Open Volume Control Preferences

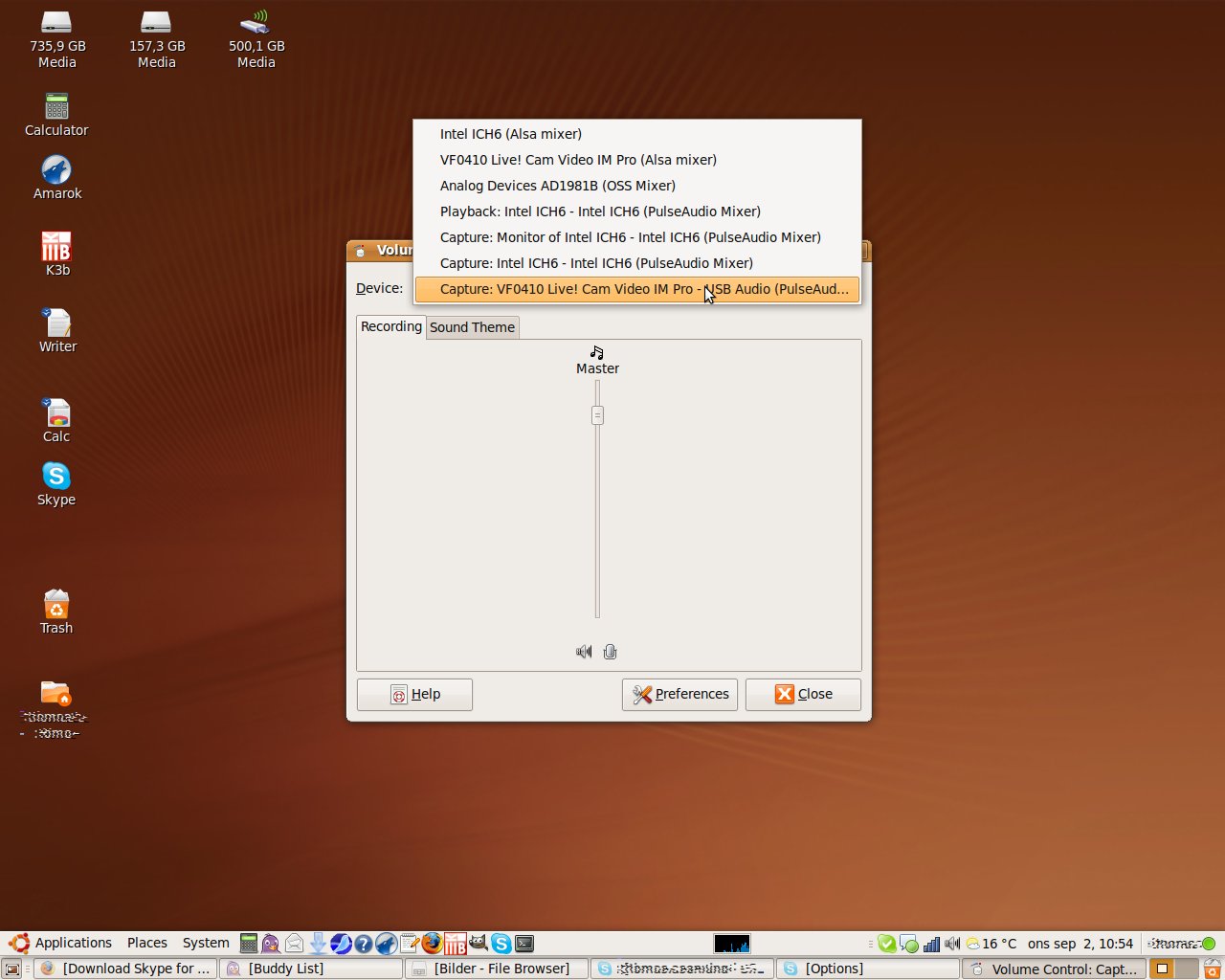click(x=679, y=695)
